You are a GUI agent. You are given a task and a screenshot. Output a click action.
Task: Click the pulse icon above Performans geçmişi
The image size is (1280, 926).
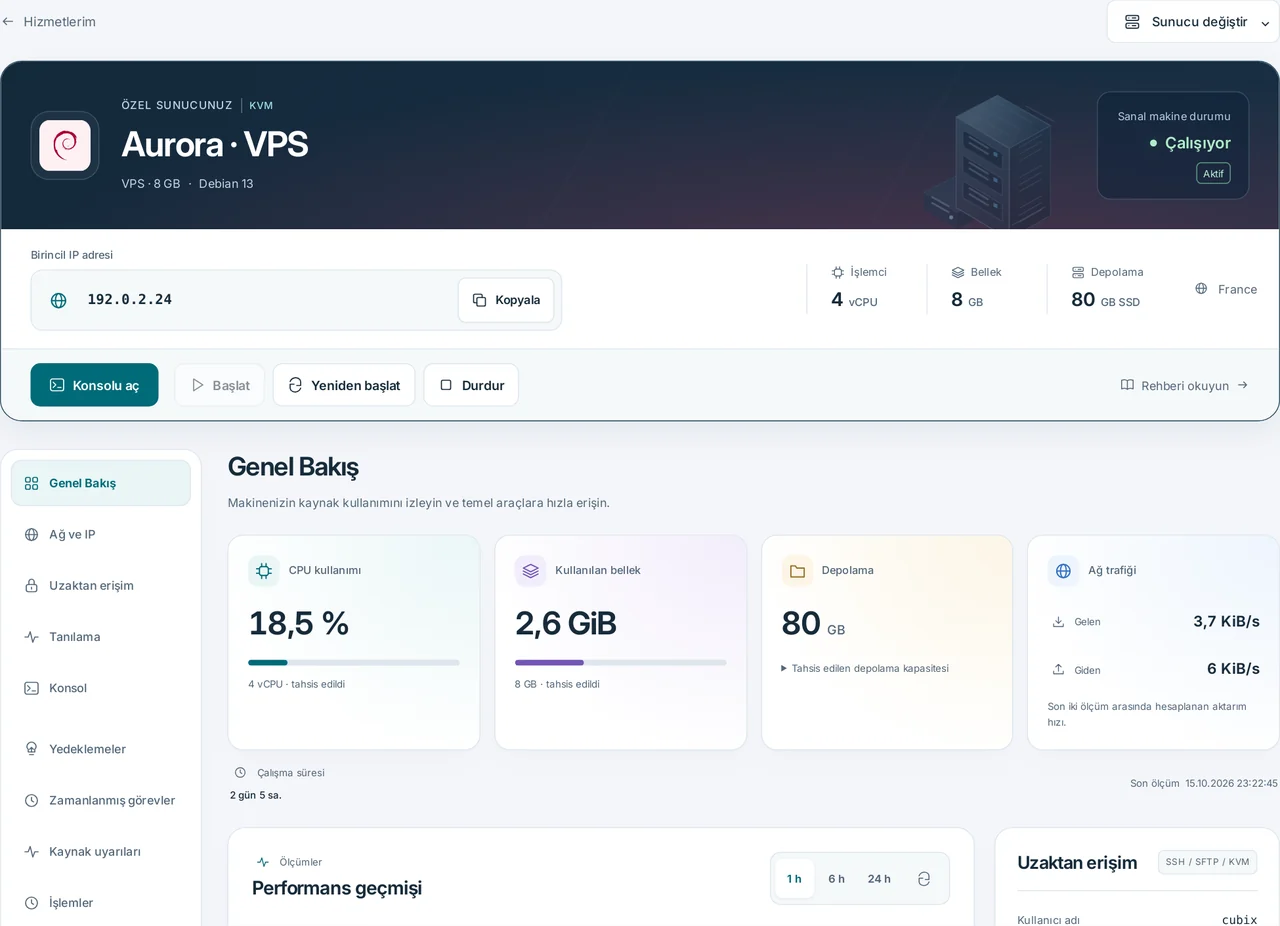pos(263,862)
